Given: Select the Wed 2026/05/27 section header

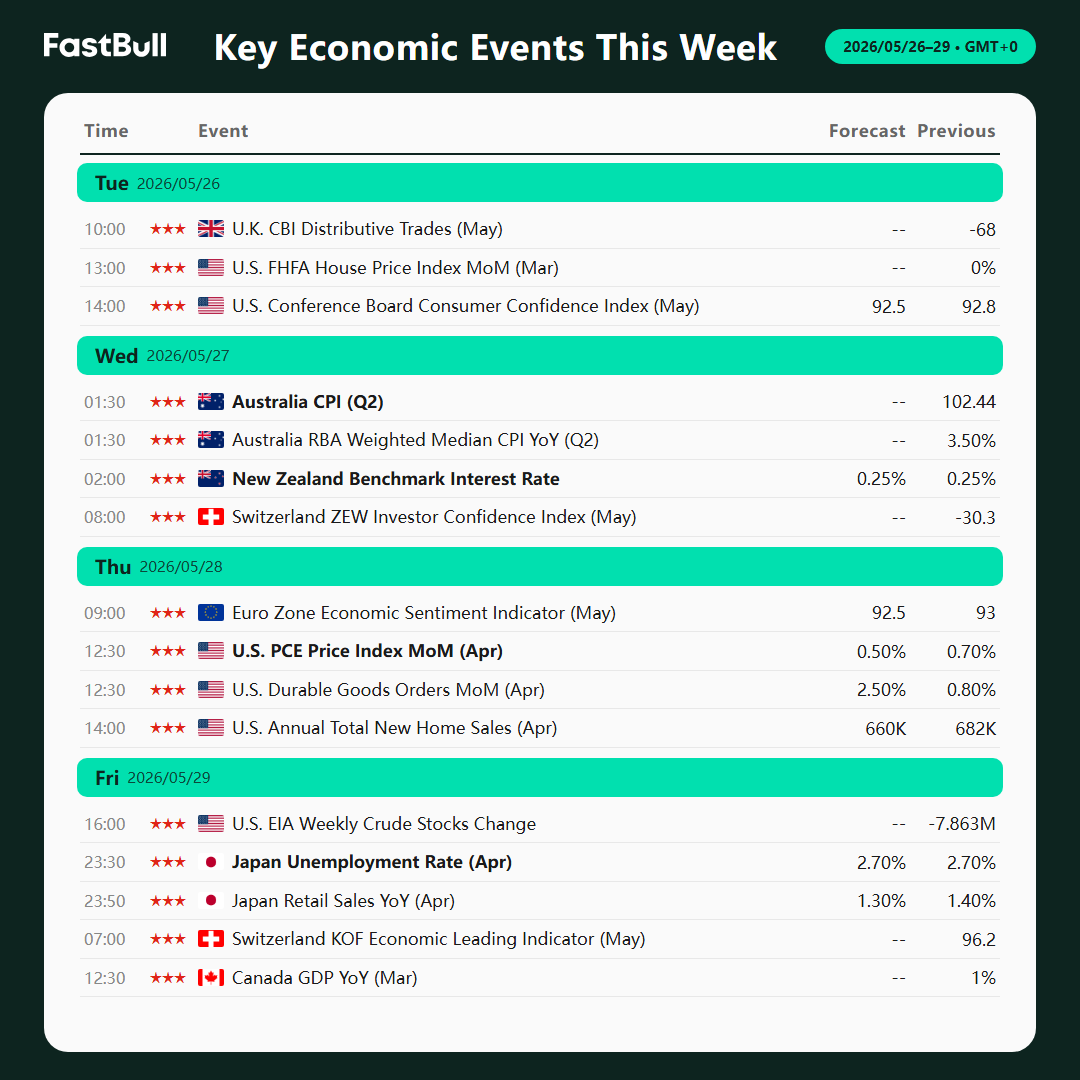Looking at the screenshot, I should pos(539,355).
